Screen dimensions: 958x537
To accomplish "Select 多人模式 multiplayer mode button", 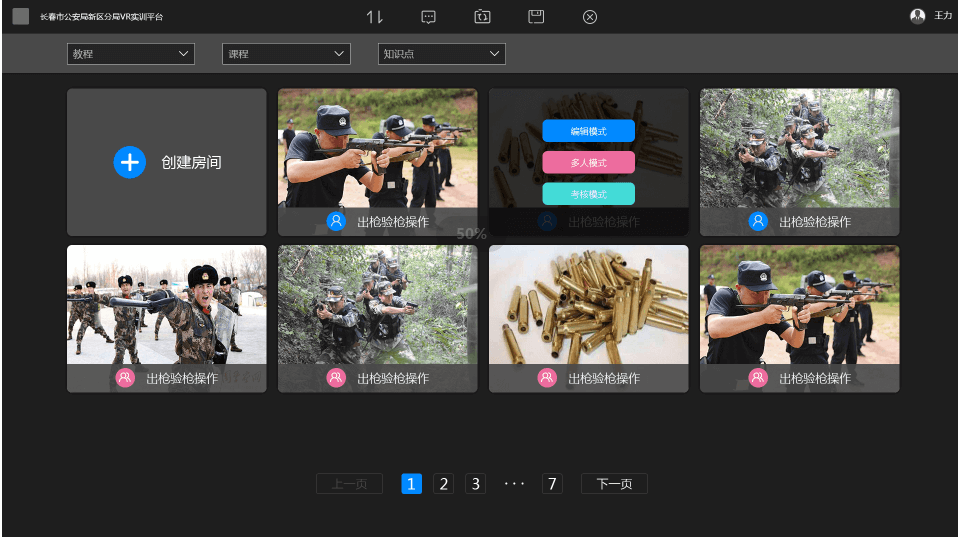I will tap(588, 163).
